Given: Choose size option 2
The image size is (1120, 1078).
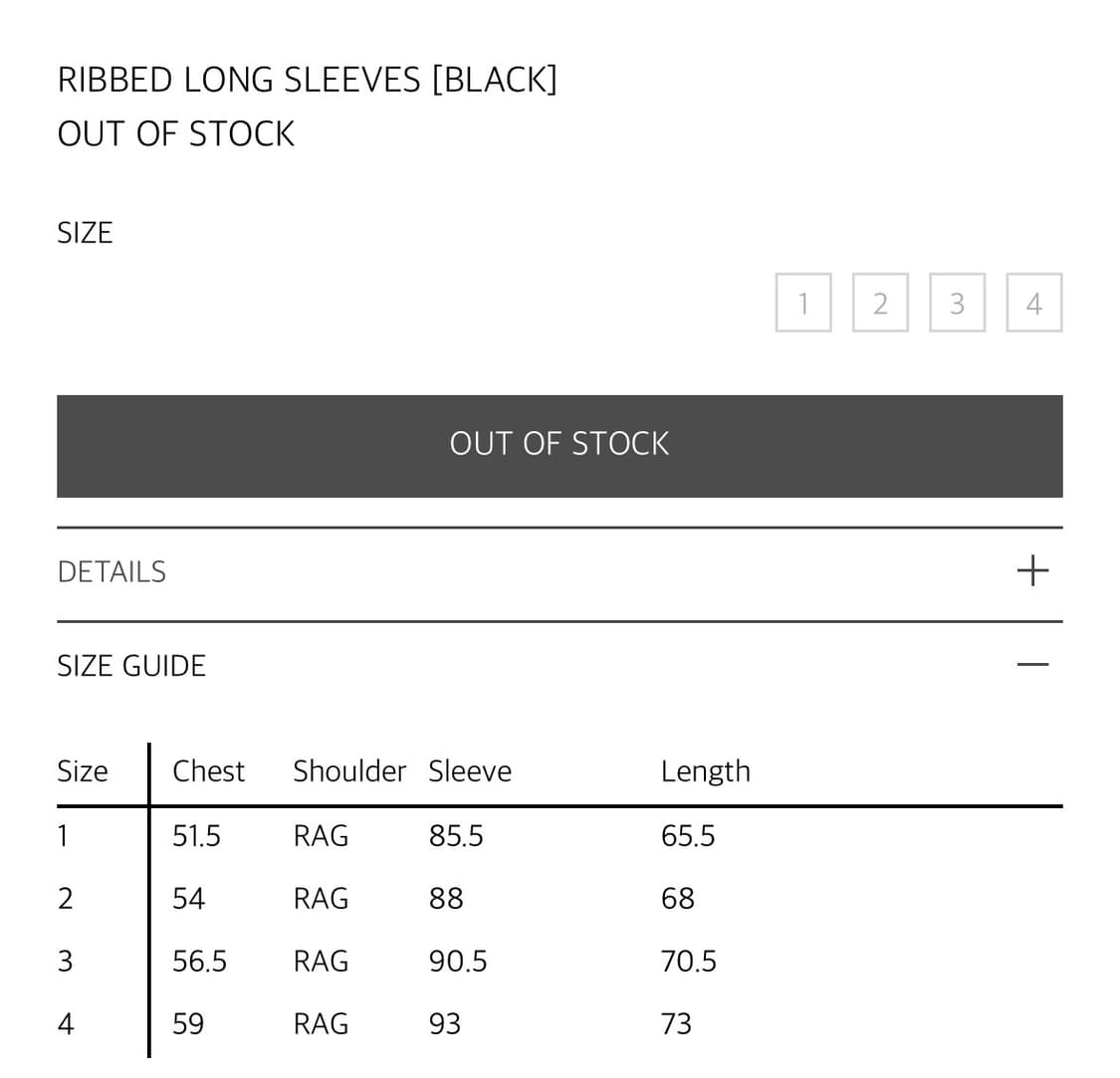Looking at the screenshot, I should (x=880, y=303).
